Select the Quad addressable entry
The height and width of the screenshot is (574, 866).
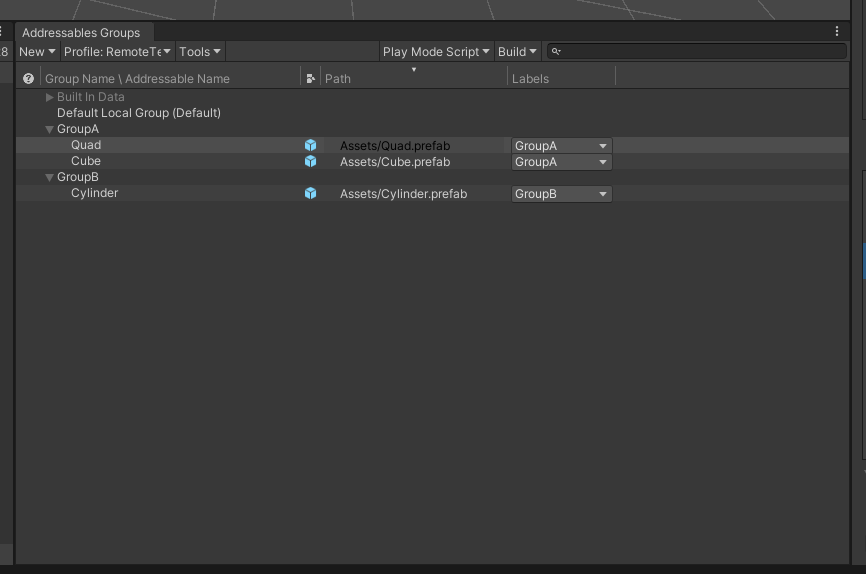pos(432,145)
